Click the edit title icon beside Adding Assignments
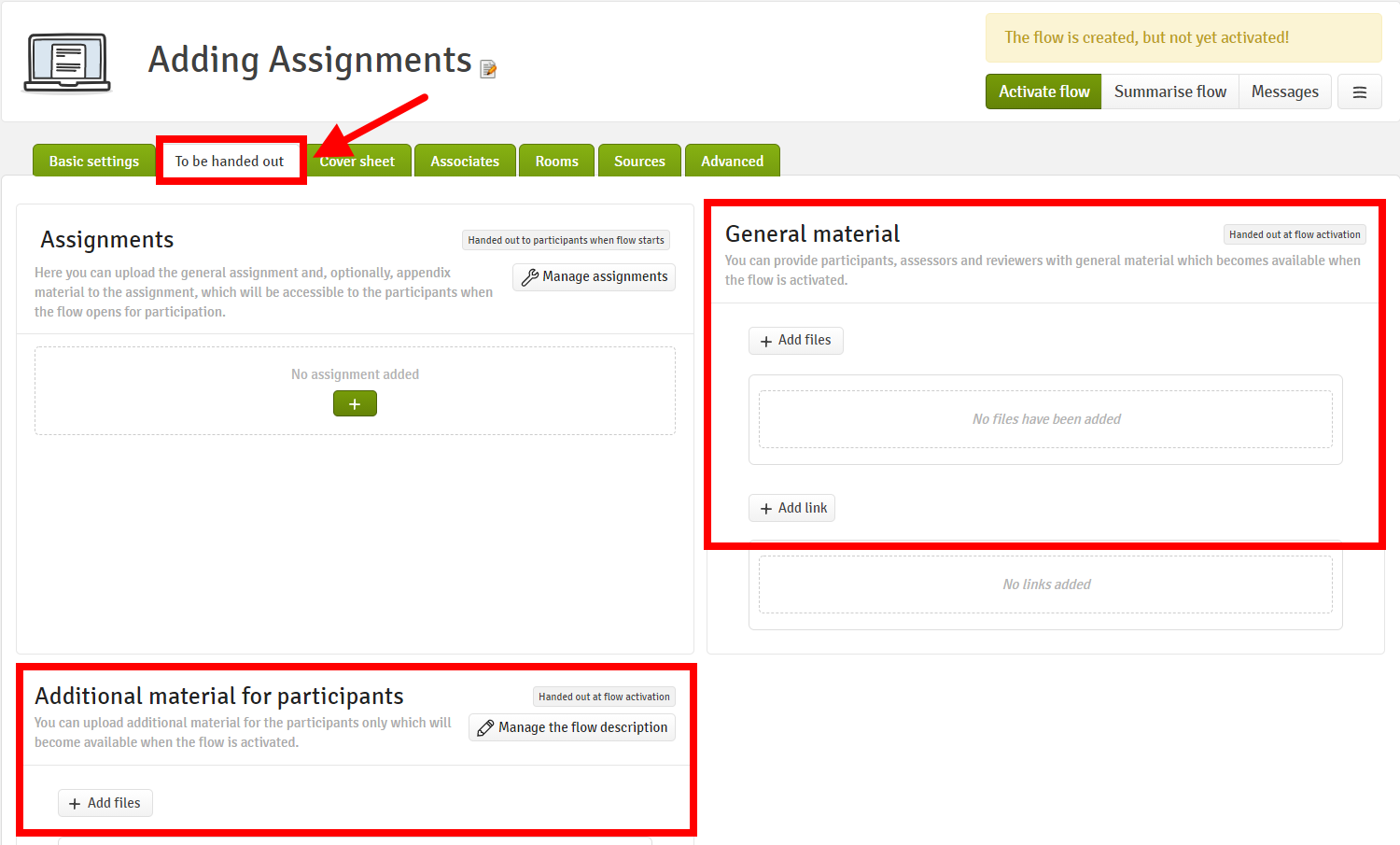Viewport: 1400px width, 845px height. 488,69
